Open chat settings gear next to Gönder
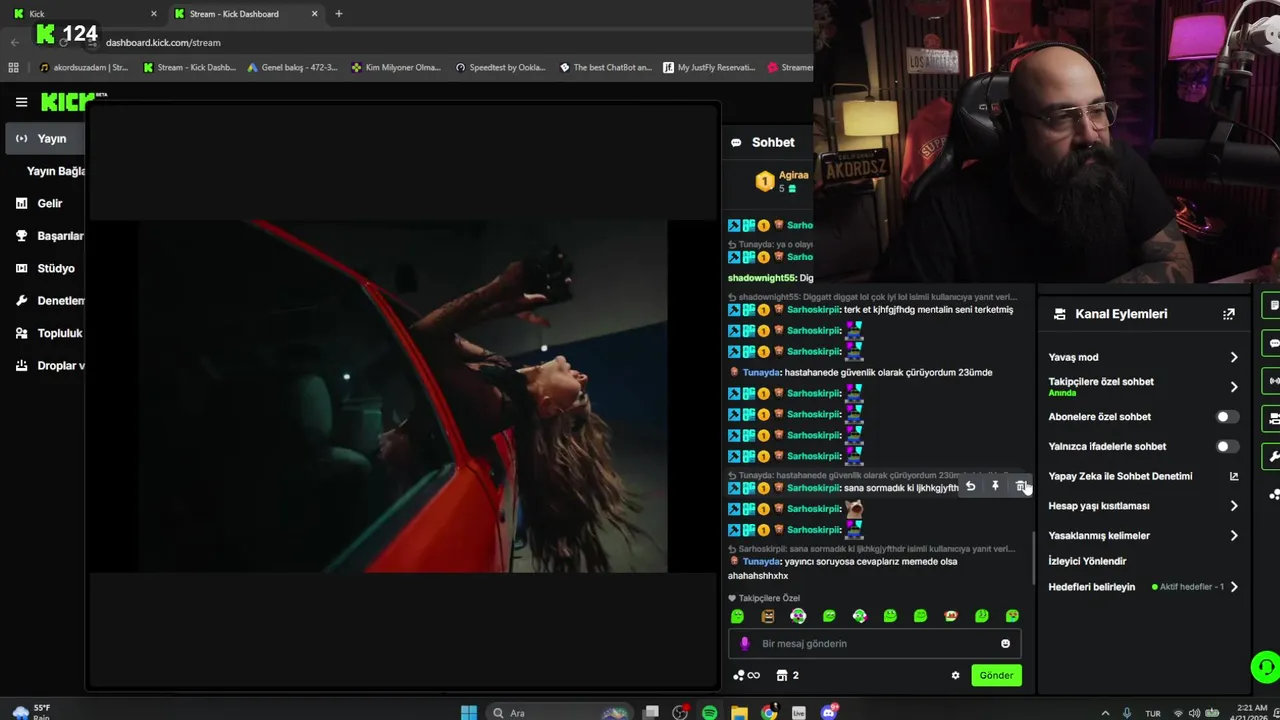This screenshot has width=1280, height=720. coord(955,676)
